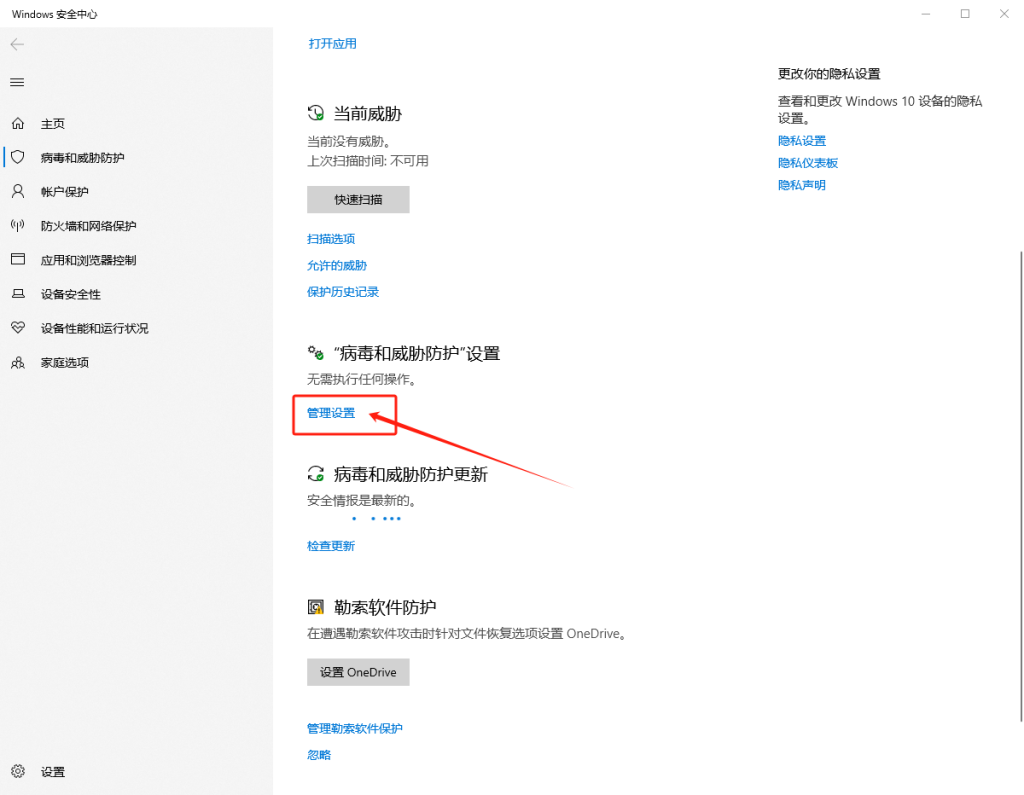Click the 勒索软件防护 warning icon

coord(316,608)
